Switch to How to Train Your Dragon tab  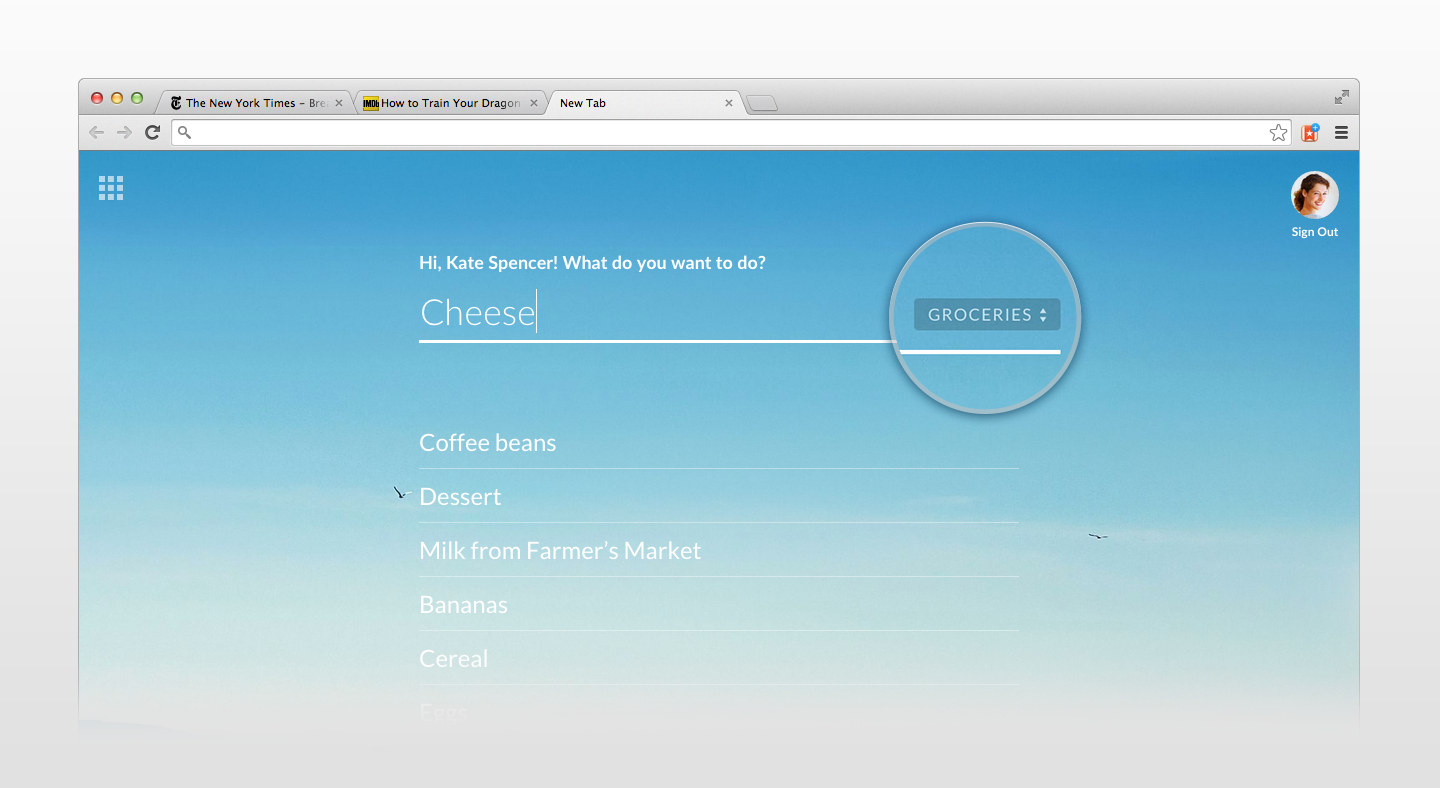pyautogui.click(x=450, y=103)
